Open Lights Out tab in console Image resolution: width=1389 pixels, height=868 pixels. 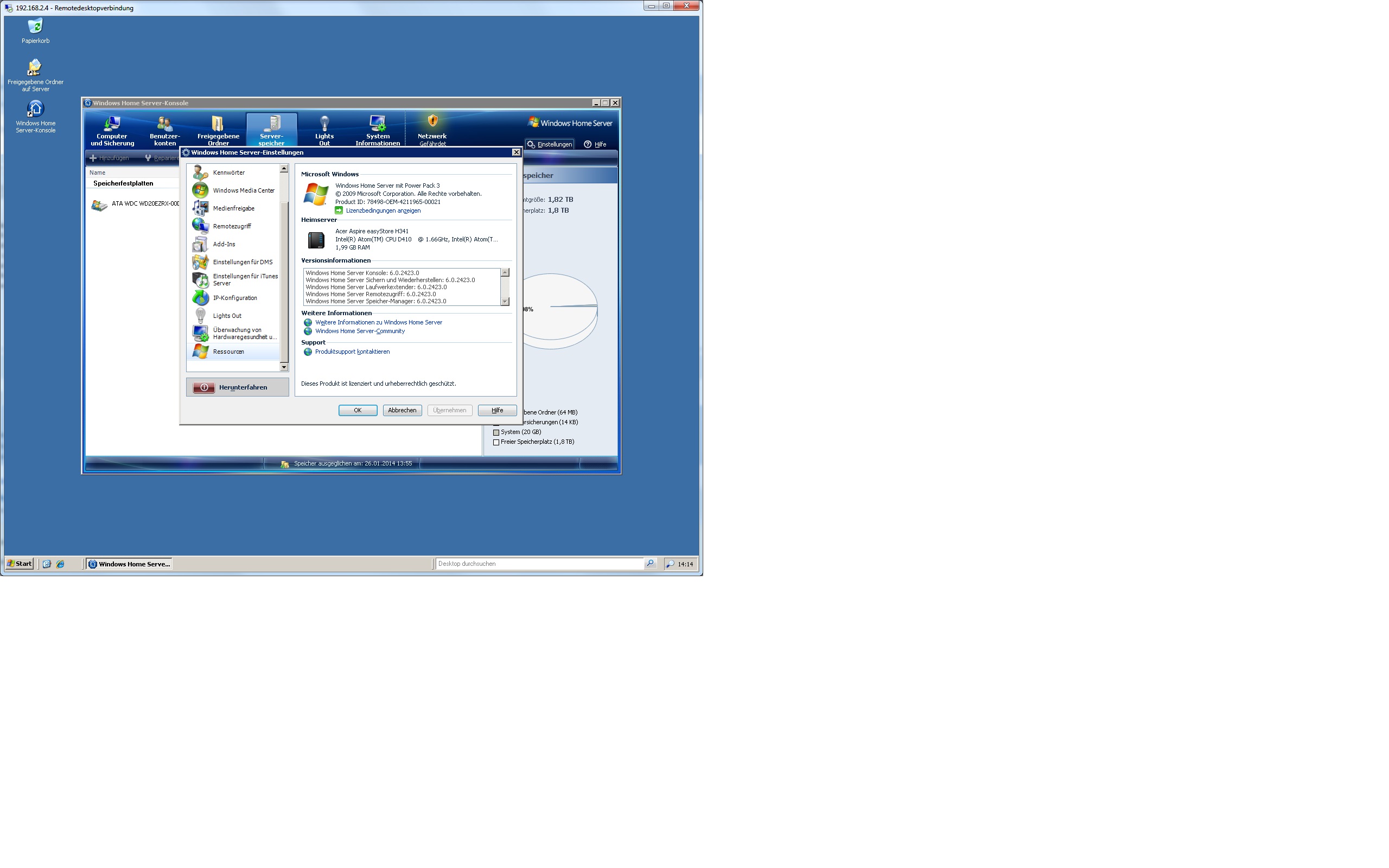pos(324,130)
